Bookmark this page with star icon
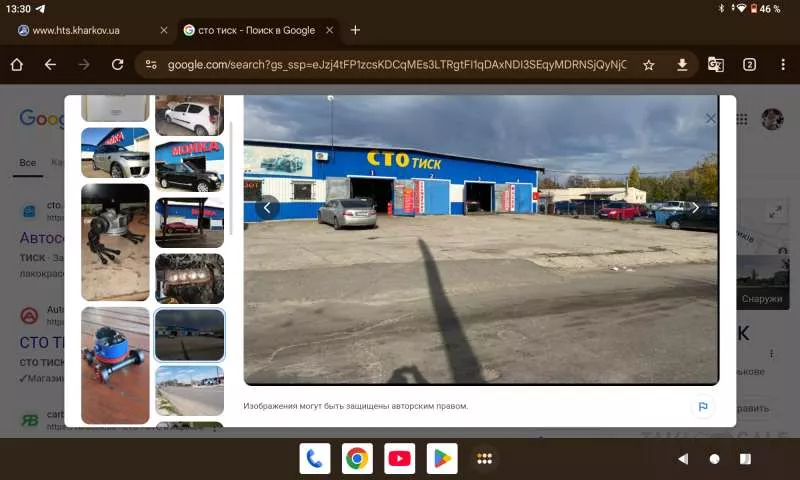Image resolution: width=800 pixels, height=480 pixels. (x=648, y=64)
